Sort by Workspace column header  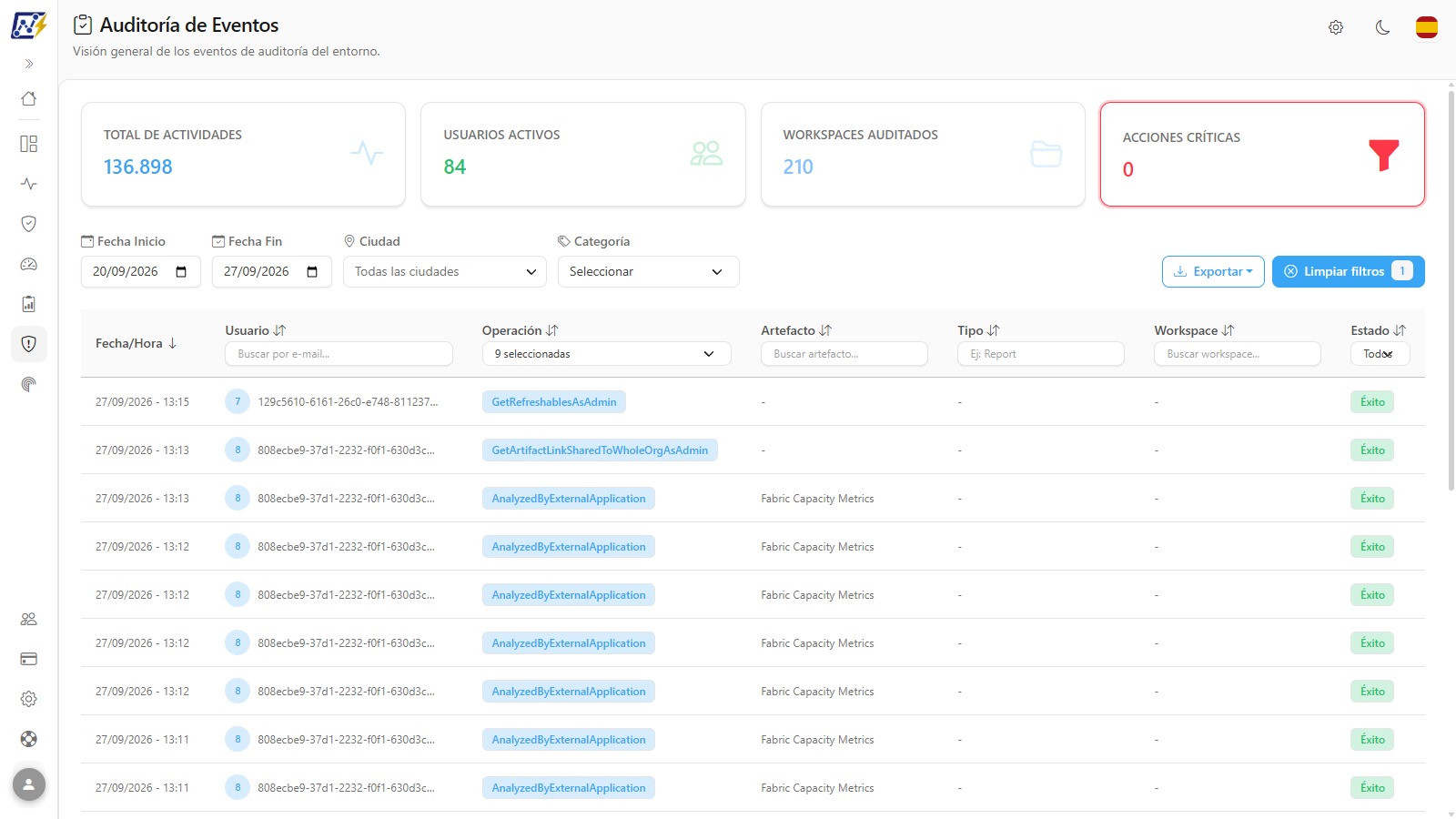(1194, 330)
